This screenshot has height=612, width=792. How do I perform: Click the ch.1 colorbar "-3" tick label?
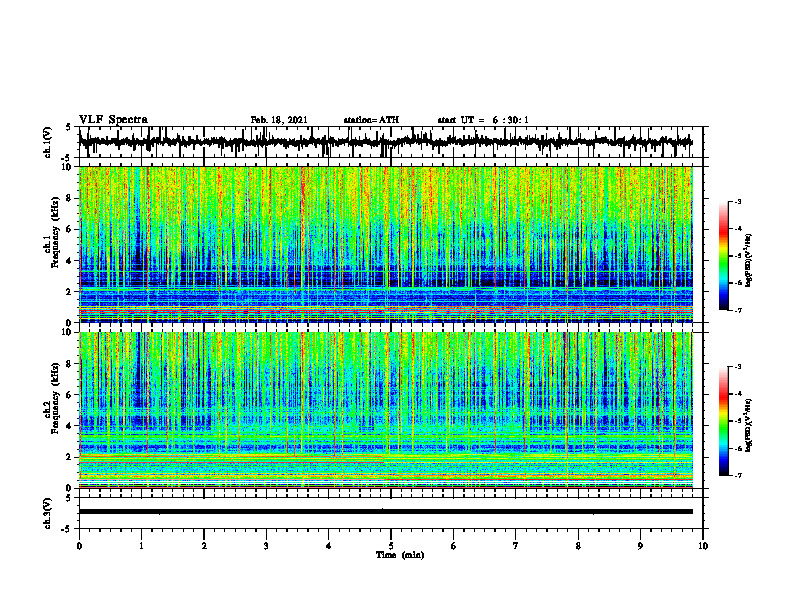coord(738,202)
